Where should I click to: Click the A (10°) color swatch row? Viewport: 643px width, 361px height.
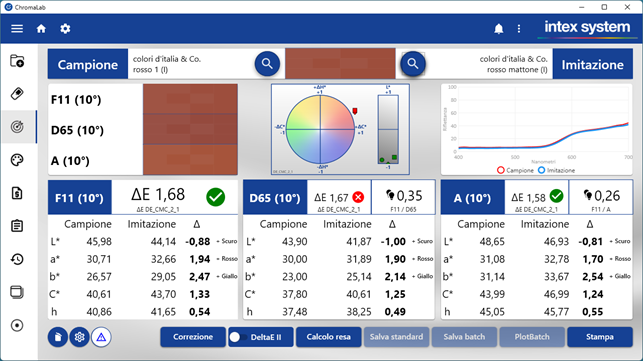pyautogui.click(x=190, y=160)
